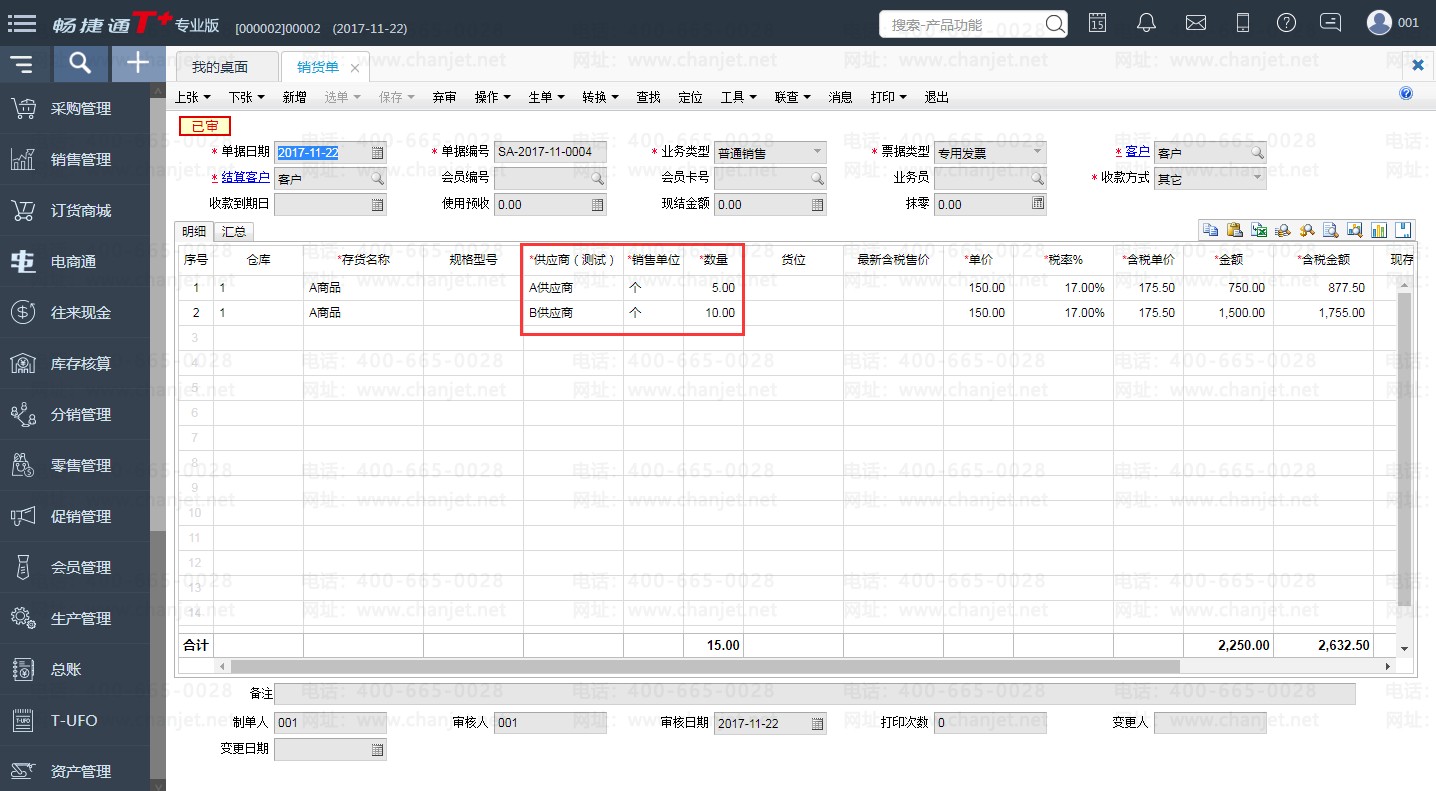
Task: Close the 销货单 tab
Action: 355,68
